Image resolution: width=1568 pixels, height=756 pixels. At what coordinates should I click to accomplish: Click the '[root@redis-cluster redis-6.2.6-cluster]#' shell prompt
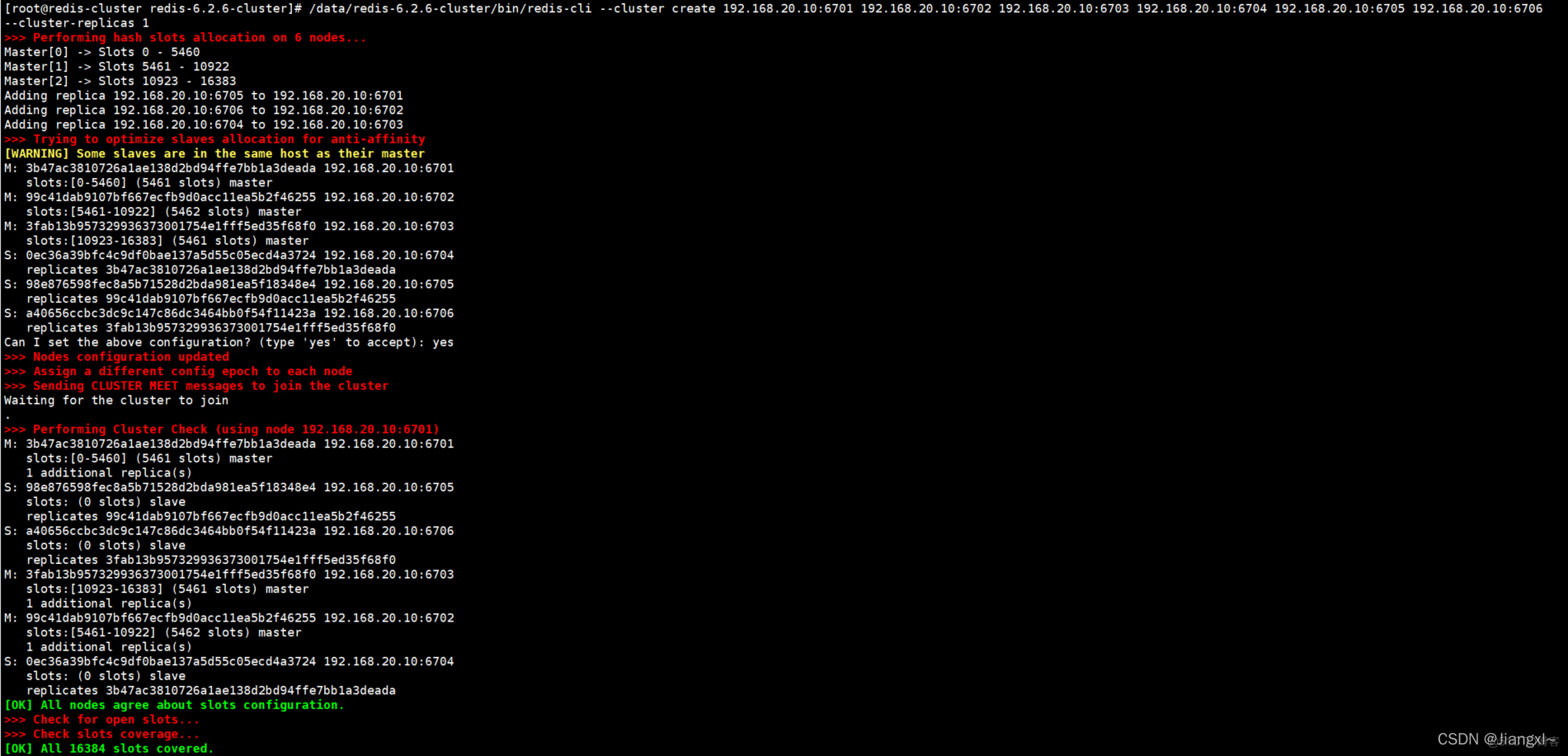(x=153, y=8)
